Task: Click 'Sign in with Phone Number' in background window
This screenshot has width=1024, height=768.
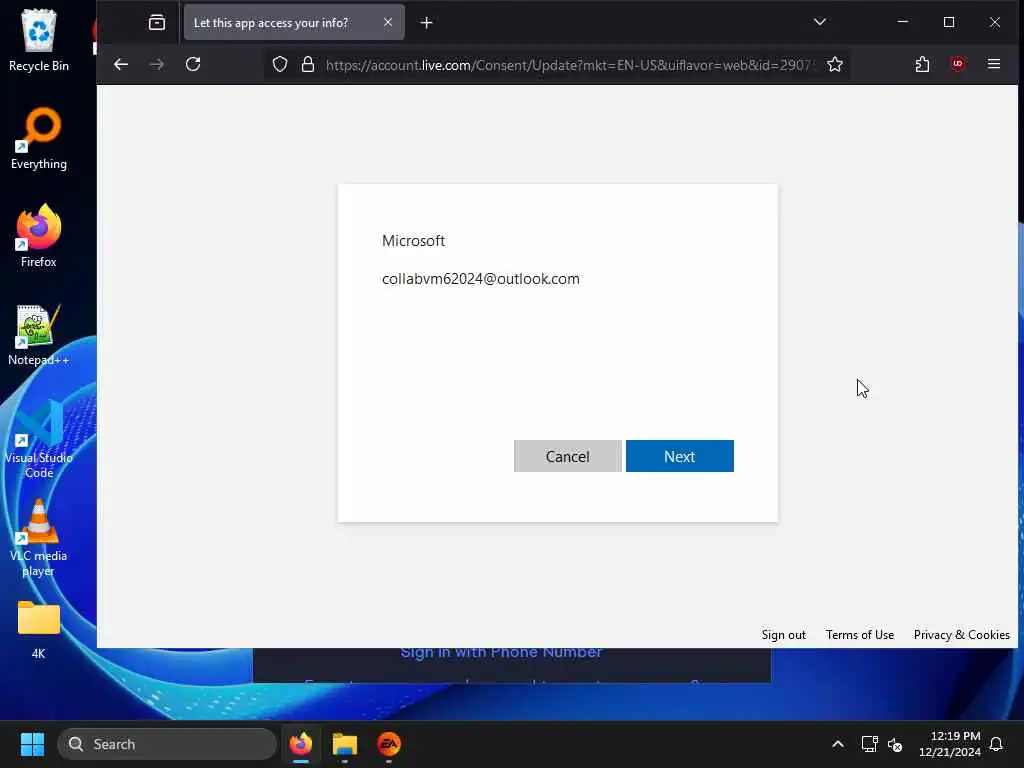Action: [x=501, y=652]
